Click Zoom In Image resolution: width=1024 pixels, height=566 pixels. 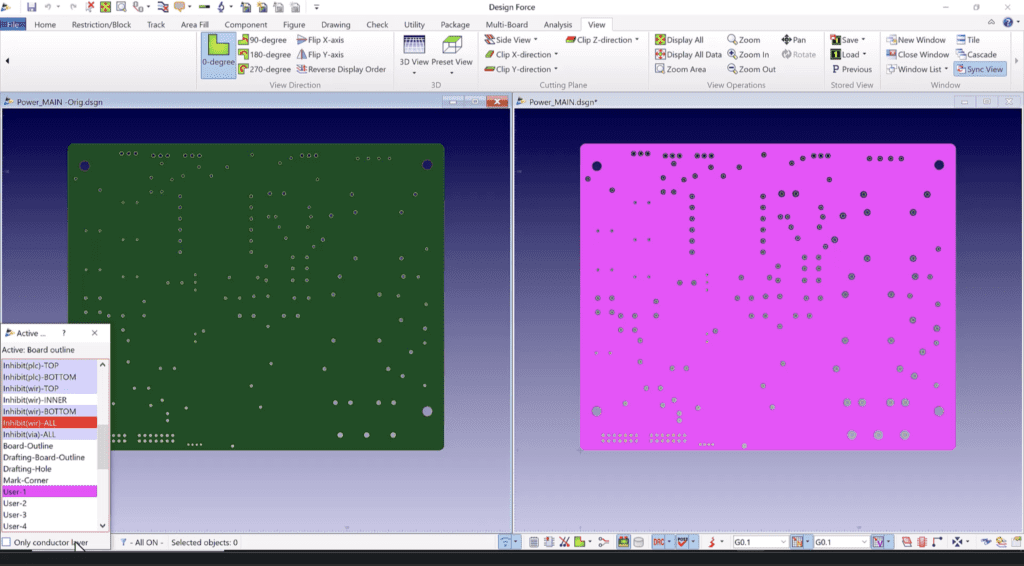click(748, 55)
